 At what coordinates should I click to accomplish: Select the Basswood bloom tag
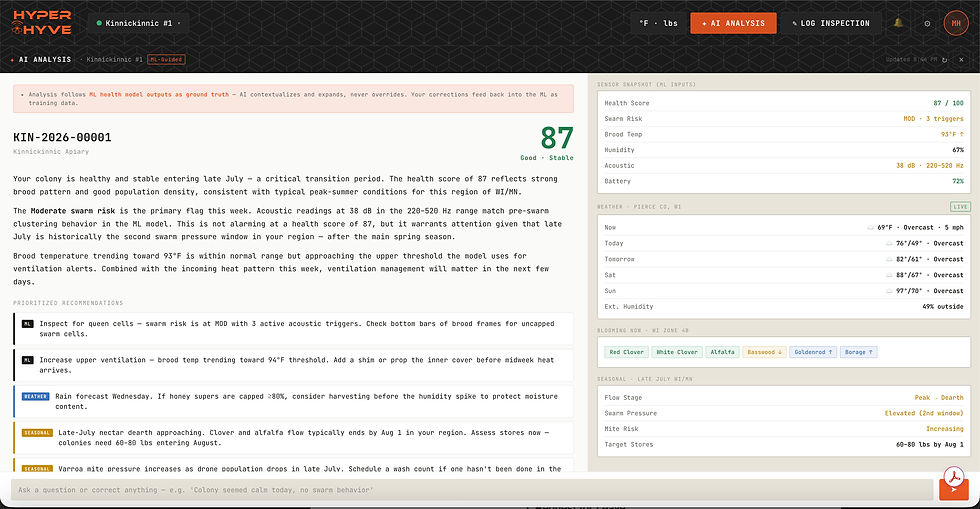pyautogui.click(x=764, y=352)
